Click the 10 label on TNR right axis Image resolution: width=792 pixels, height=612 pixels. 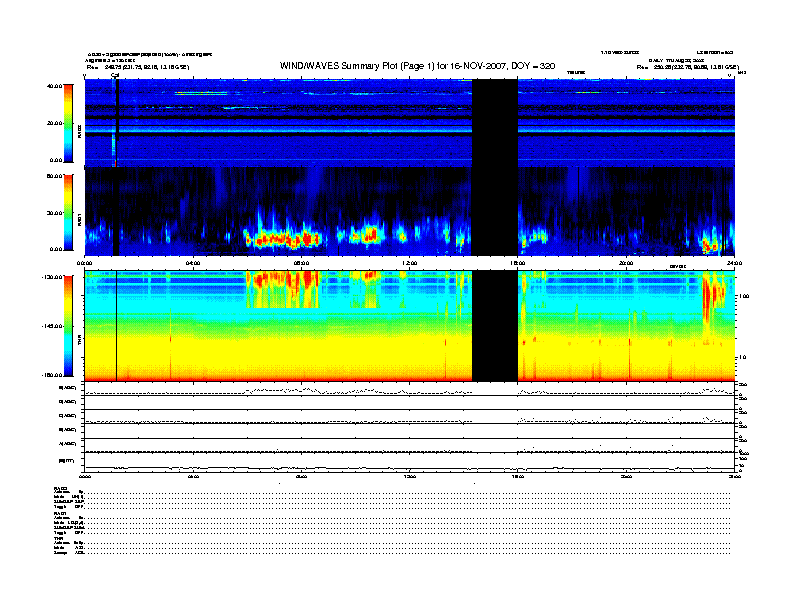(x=742, y=358)
